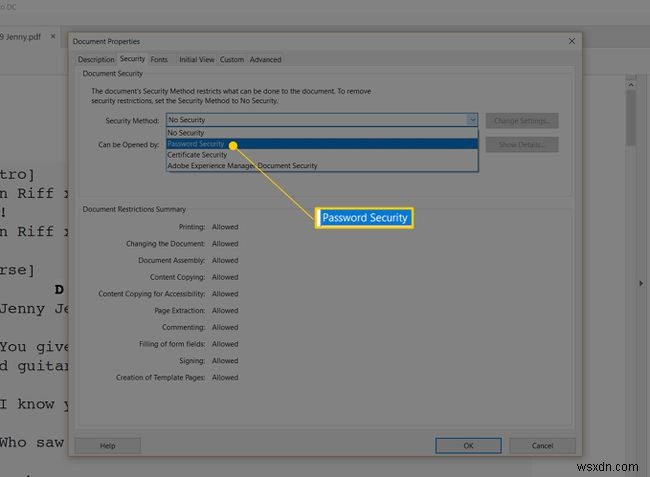The width and height of the screenshot is (650, 477).
Task: Close the Jenny.pdf document tab
Action: tap(53, 36)
